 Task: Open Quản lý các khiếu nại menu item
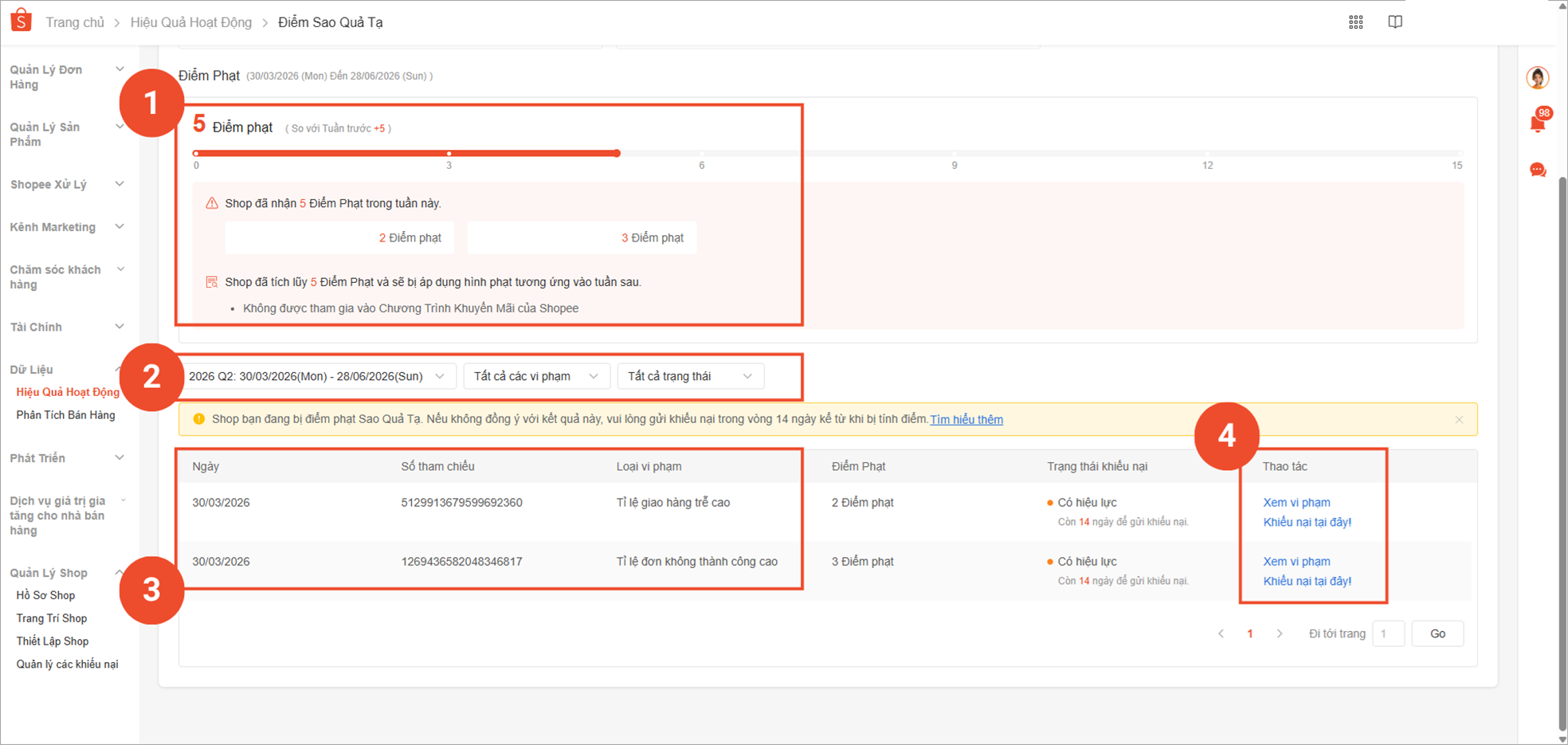67,665
